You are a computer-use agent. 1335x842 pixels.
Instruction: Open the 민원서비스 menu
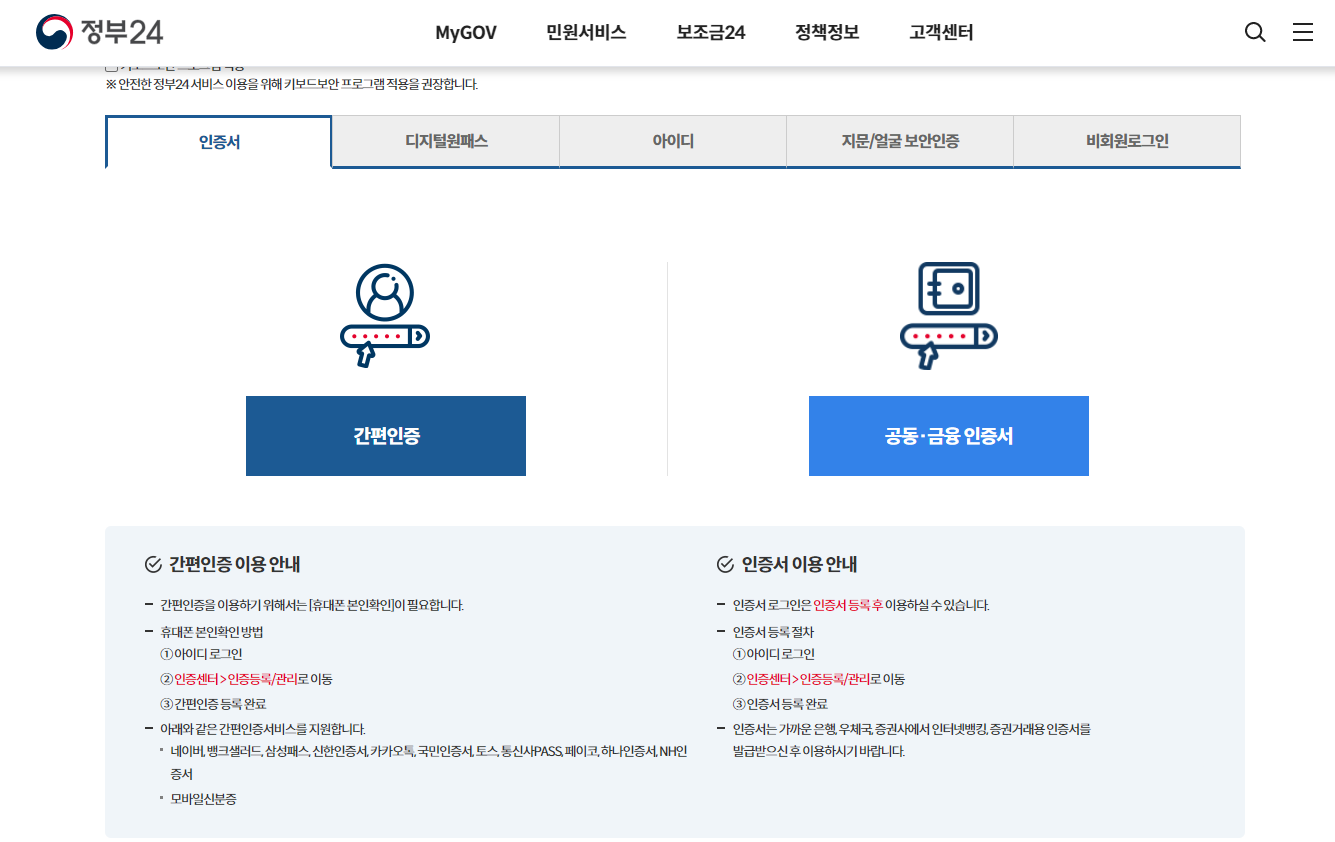[x=585, y=32]
